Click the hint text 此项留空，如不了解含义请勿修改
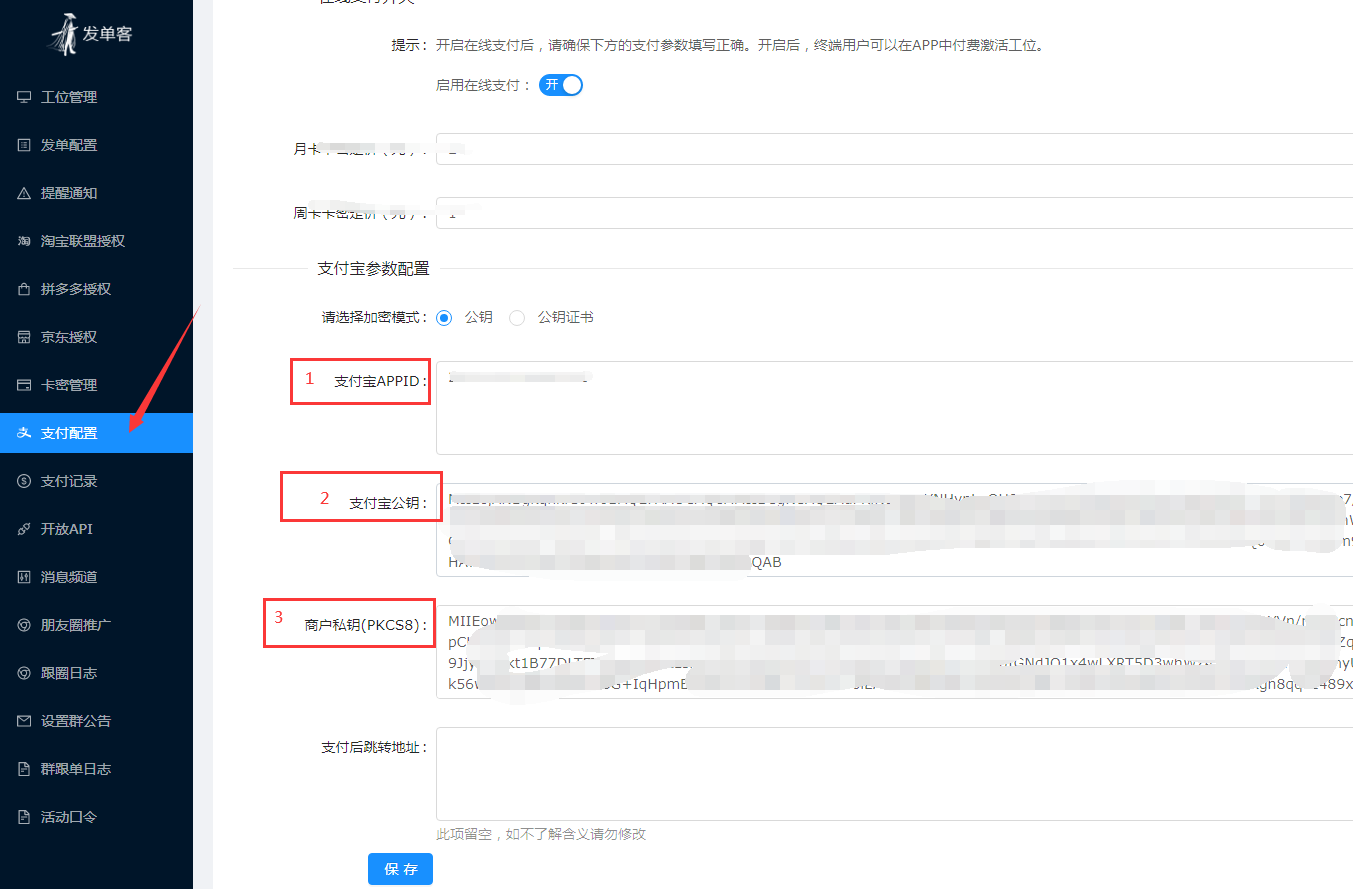This screenshot has height=889, width=1353. tap(541, 834)
